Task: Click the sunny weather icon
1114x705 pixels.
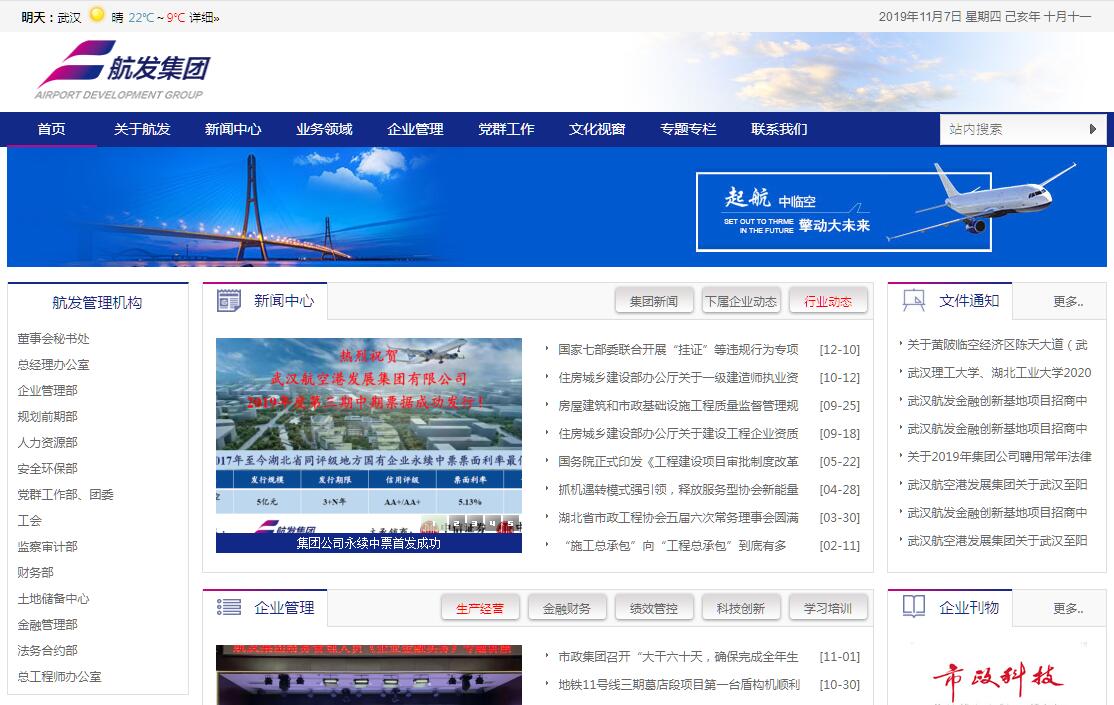Action: (97, 15)
